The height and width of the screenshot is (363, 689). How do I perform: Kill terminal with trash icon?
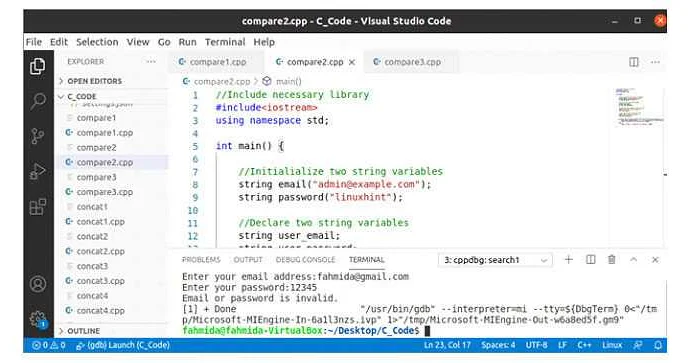click(x=612, y=260)
